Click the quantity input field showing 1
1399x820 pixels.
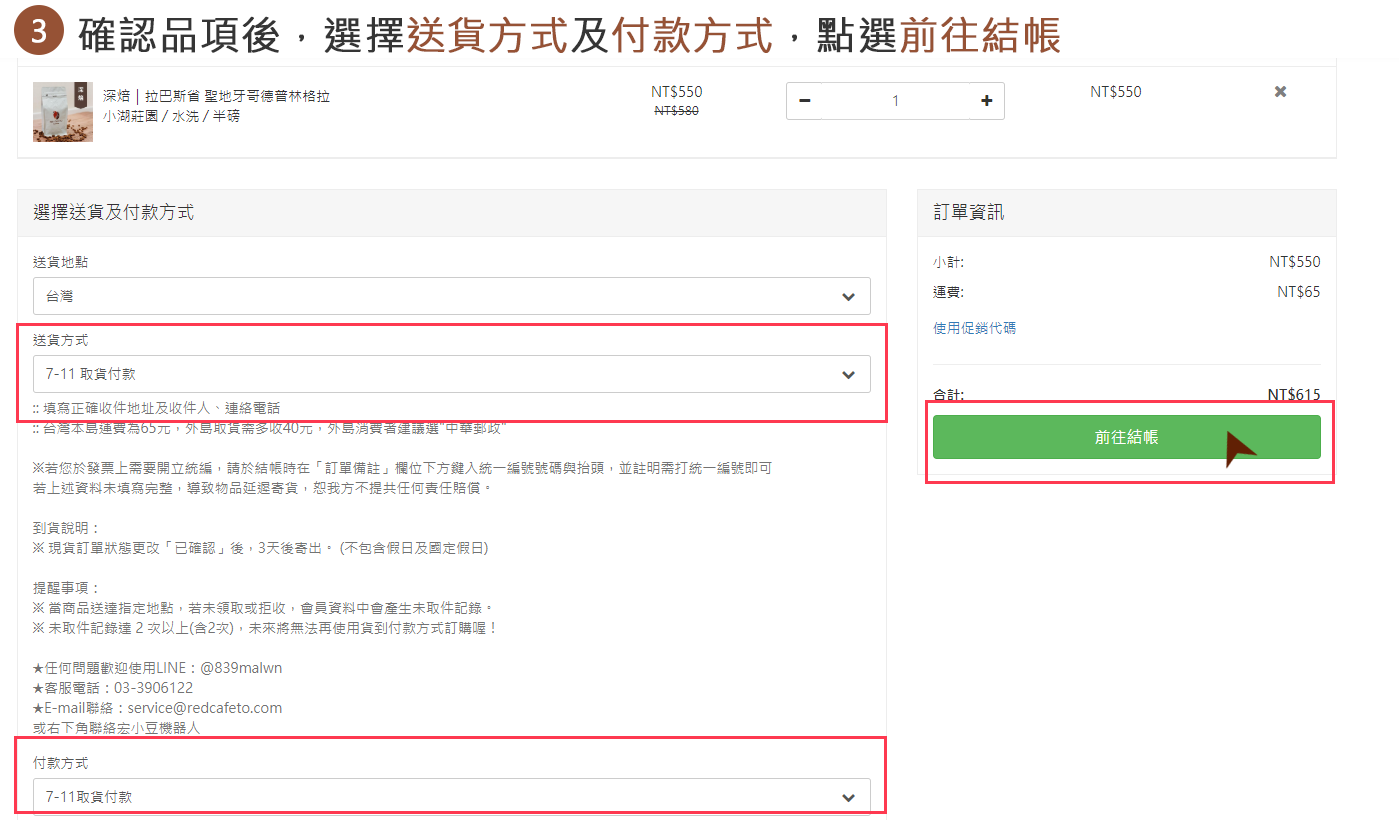pos(895,101)
